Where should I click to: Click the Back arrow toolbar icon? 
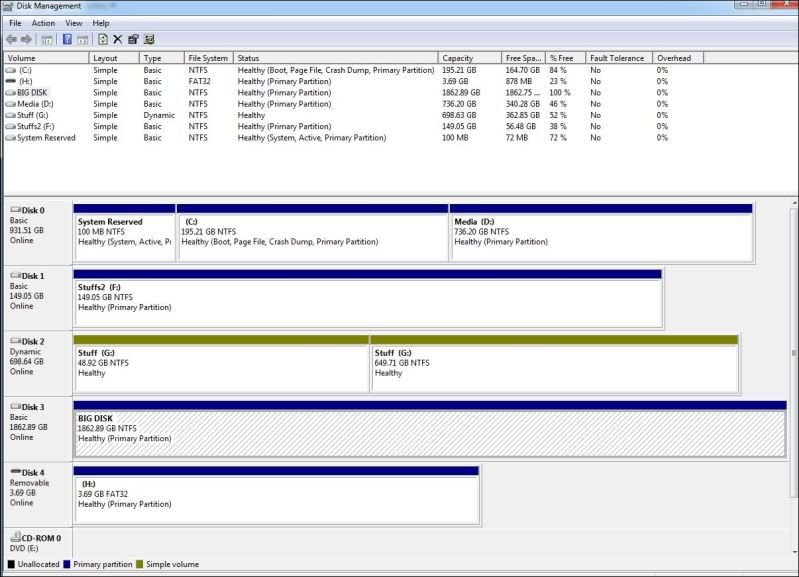coord(11,39)
